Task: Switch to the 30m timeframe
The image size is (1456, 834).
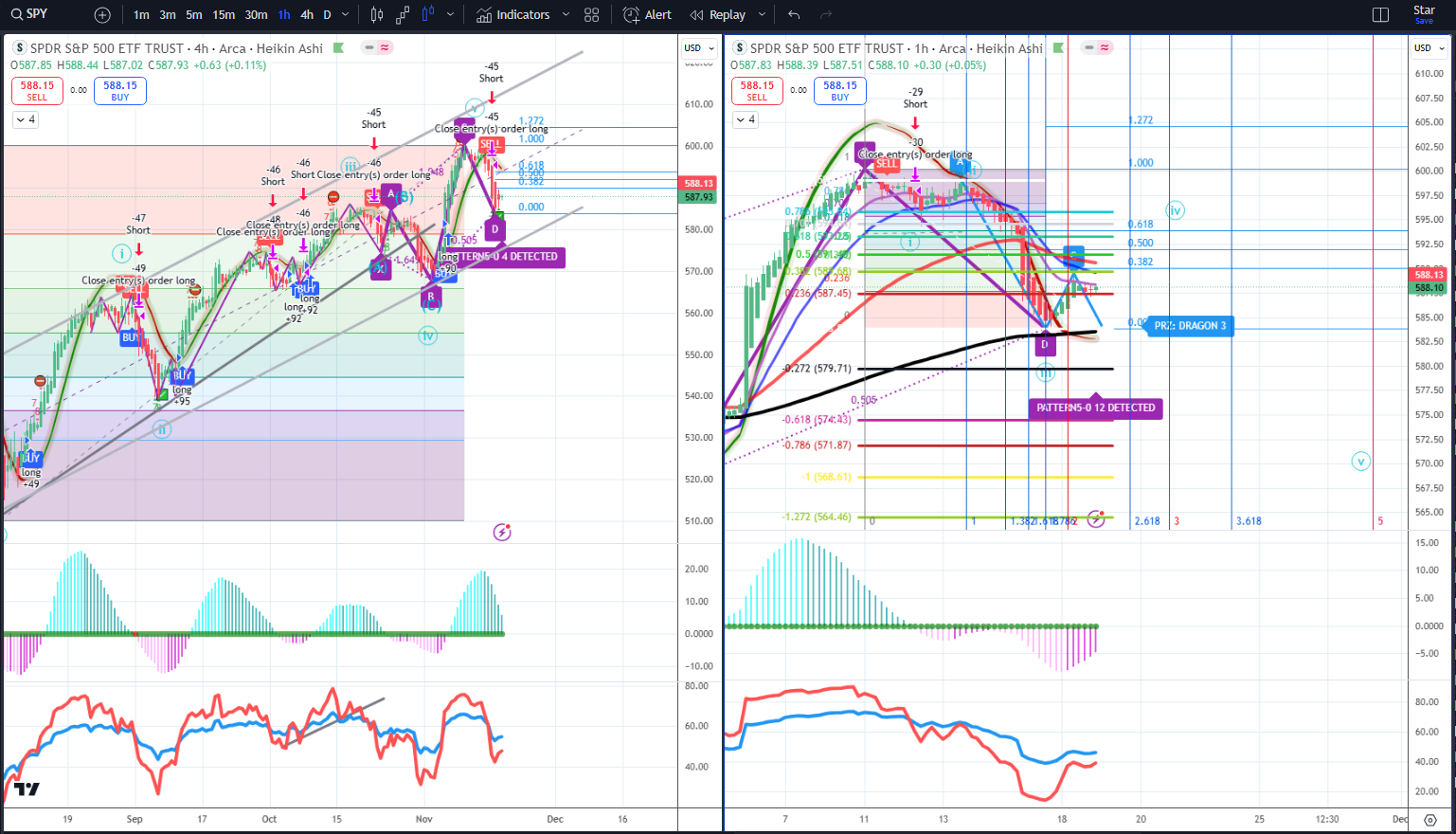Action: pos(256,15)
